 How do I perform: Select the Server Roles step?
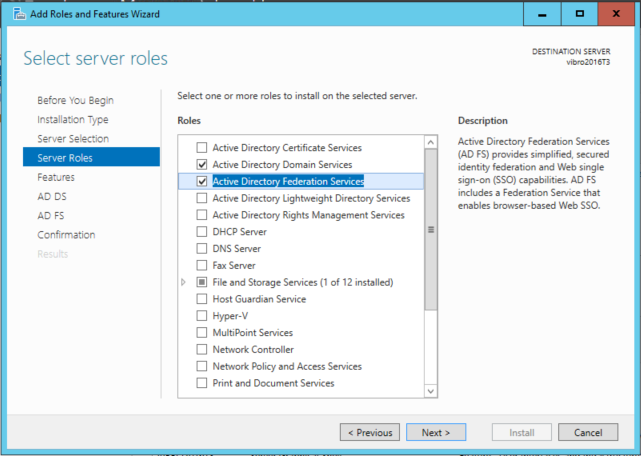pyautogui.click(x=91, y=157)
